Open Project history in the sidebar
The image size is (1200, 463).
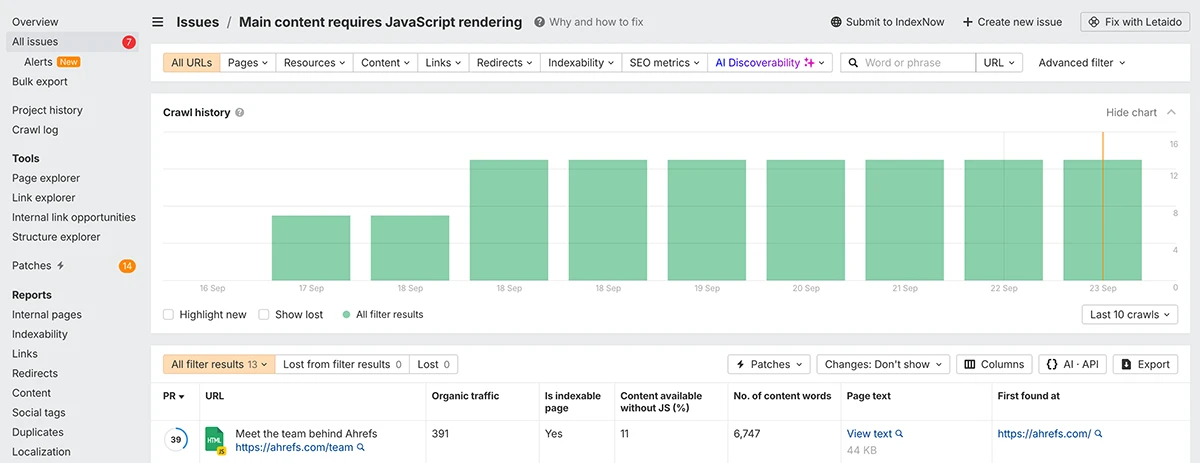(x=47, y=110)
